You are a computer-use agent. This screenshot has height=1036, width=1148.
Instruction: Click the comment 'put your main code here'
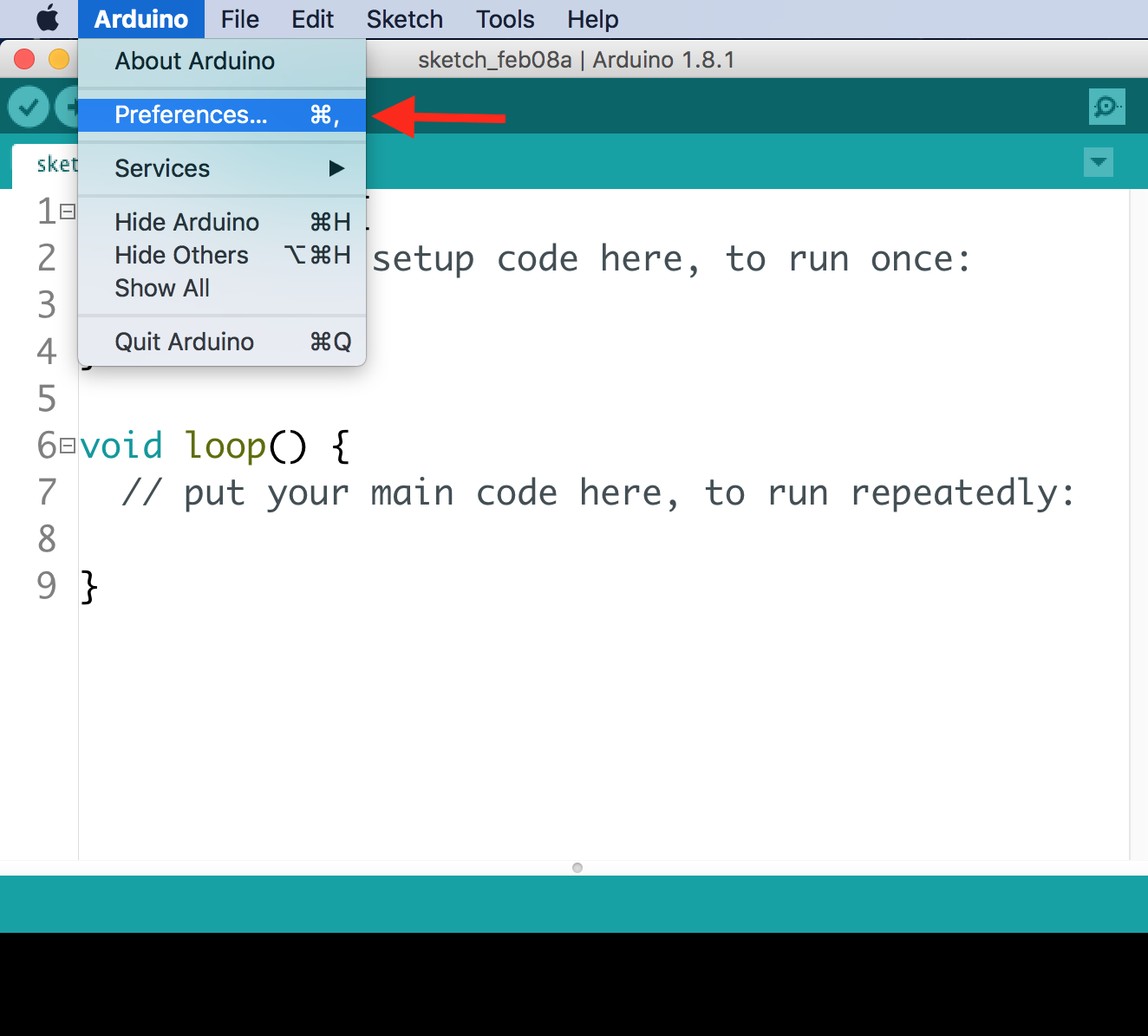coord(431,493)
